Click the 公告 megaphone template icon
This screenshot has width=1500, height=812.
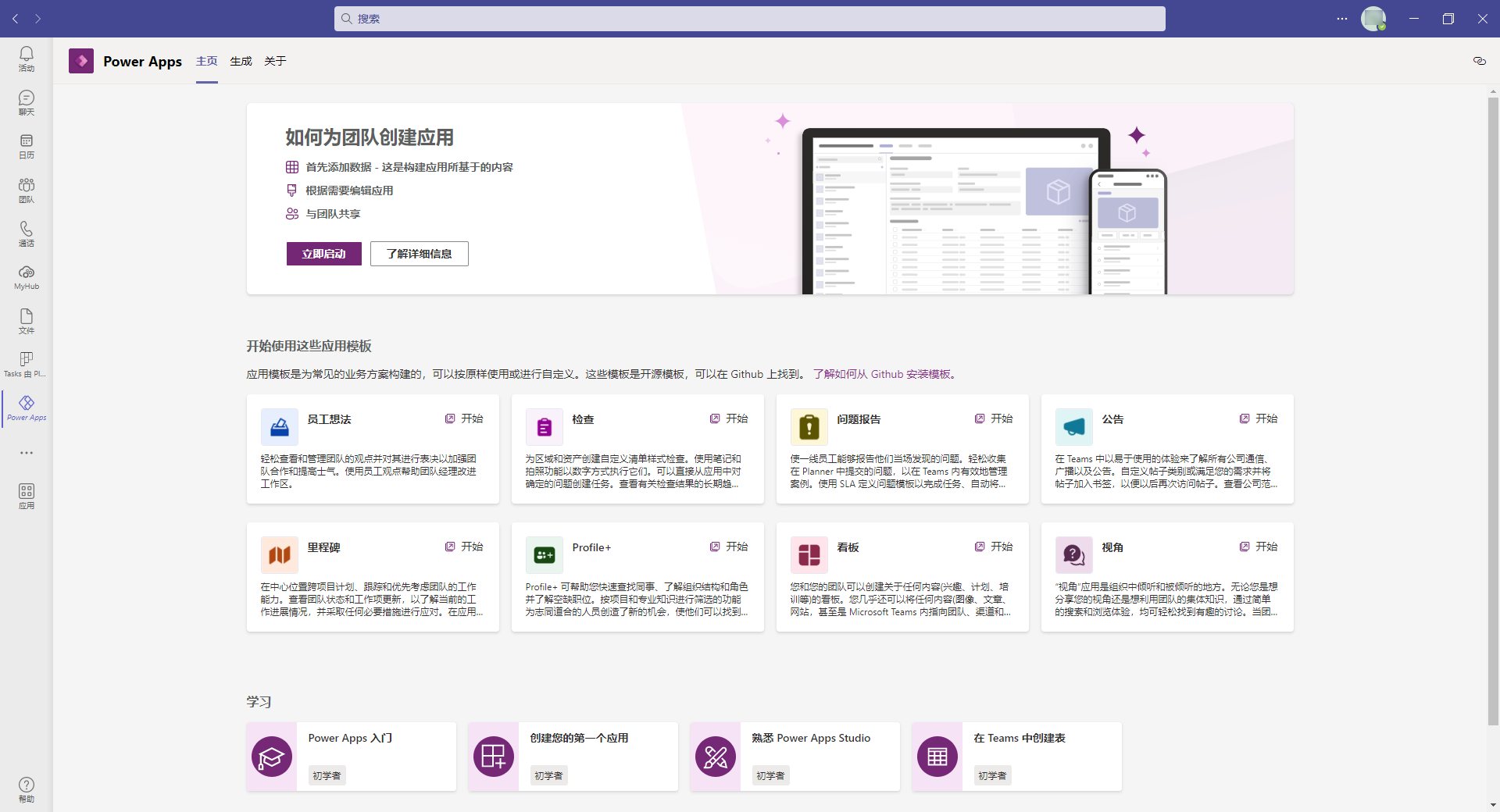1074,427
